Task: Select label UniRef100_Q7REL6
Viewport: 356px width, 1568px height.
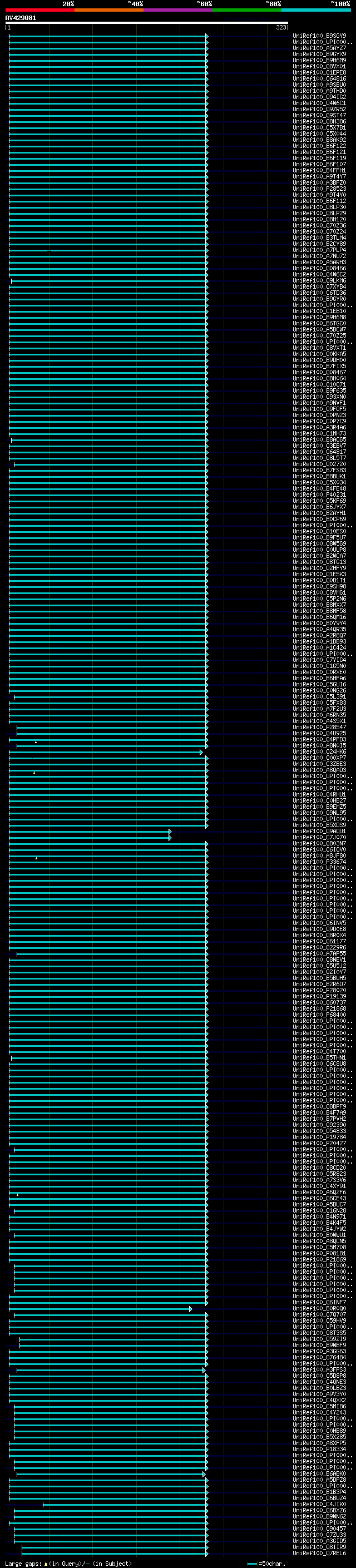Action: 319,1553
